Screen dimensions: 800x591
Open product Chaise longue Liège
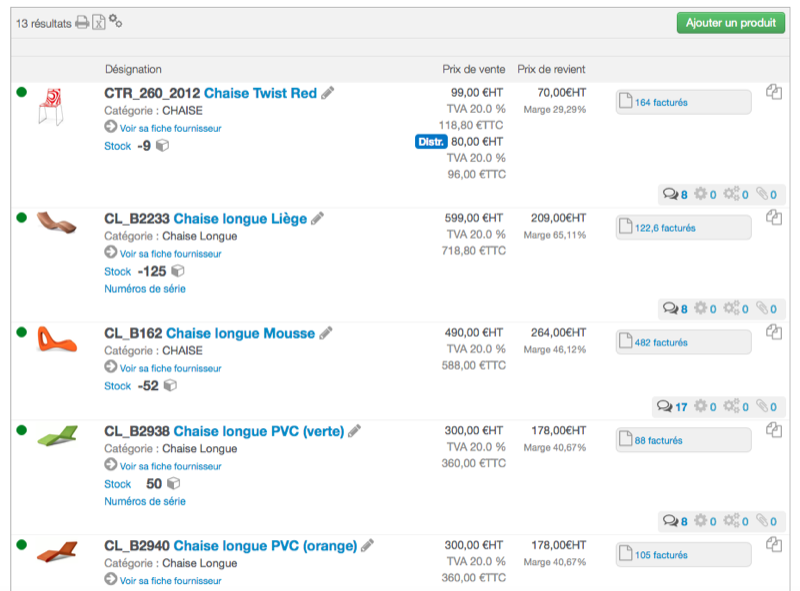[240, 219]
